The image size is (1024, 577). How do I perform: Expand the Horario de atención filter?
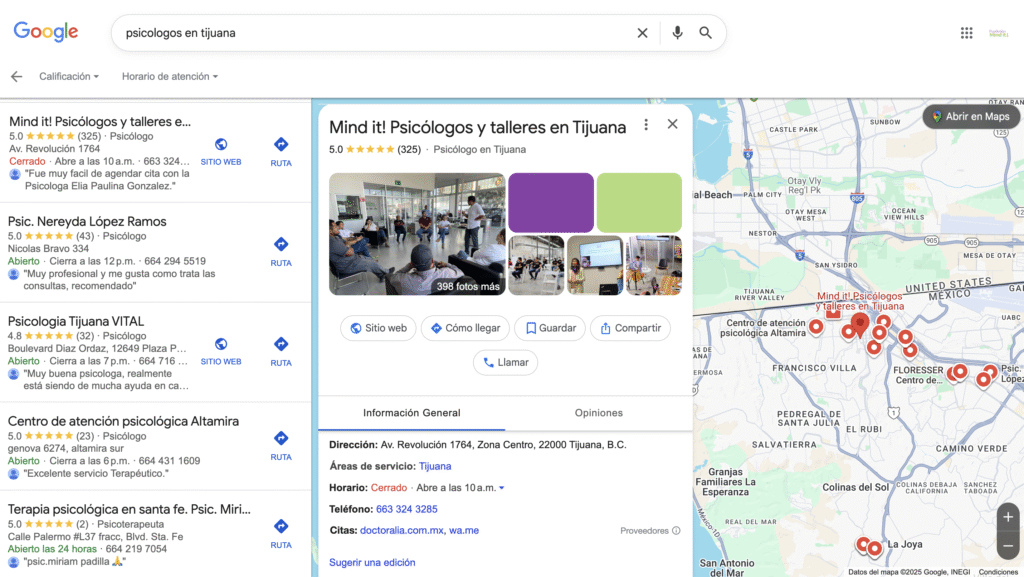click(169, 76)
